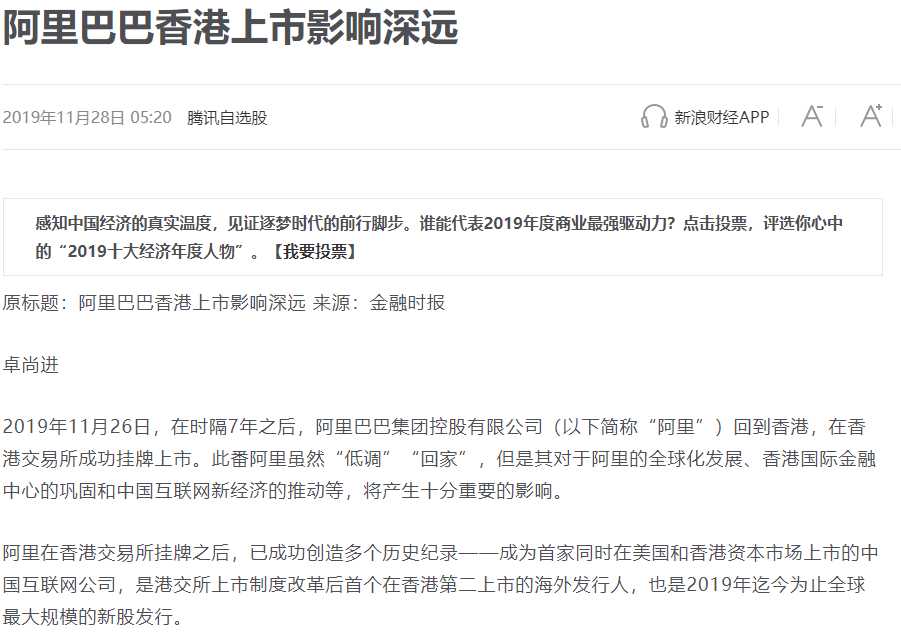Click the final line 最大规模的新股发行
Image resolution: width=901 pixels, height=642 pixels.
pyautogui.click(x=94, y=616)
